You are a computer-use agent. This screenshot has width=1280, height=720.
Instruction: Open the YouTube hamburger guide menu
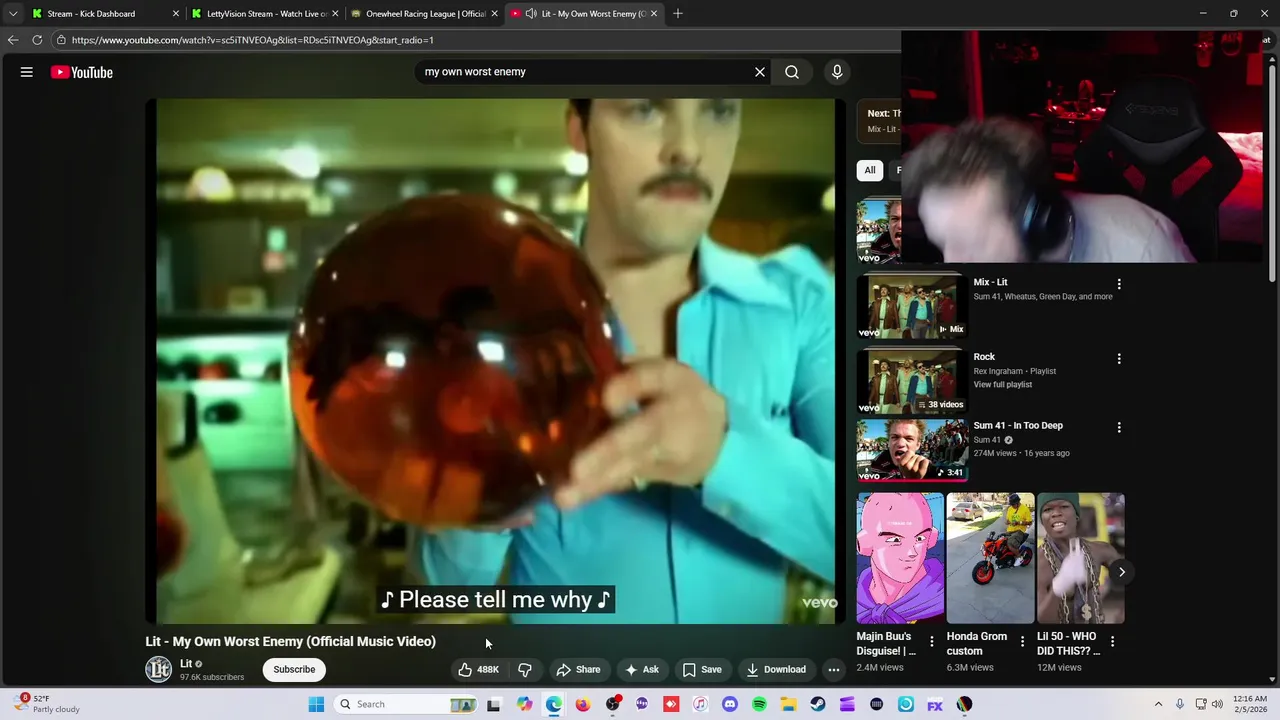(x=27, y=72)
